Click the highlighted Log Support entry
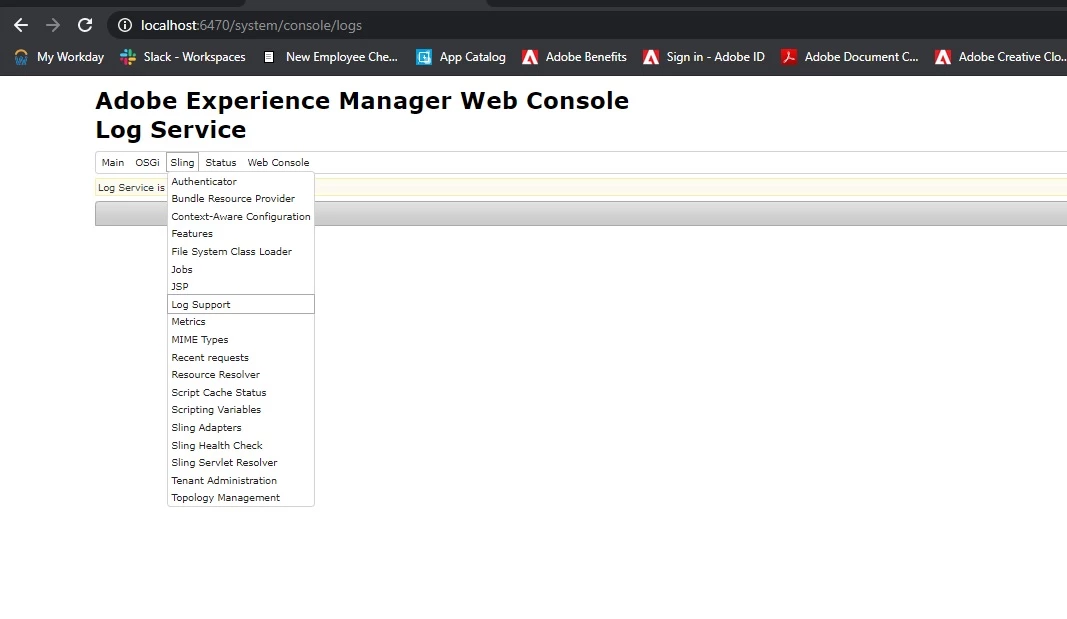The image size is (1067, 619). tap(241, 304)
